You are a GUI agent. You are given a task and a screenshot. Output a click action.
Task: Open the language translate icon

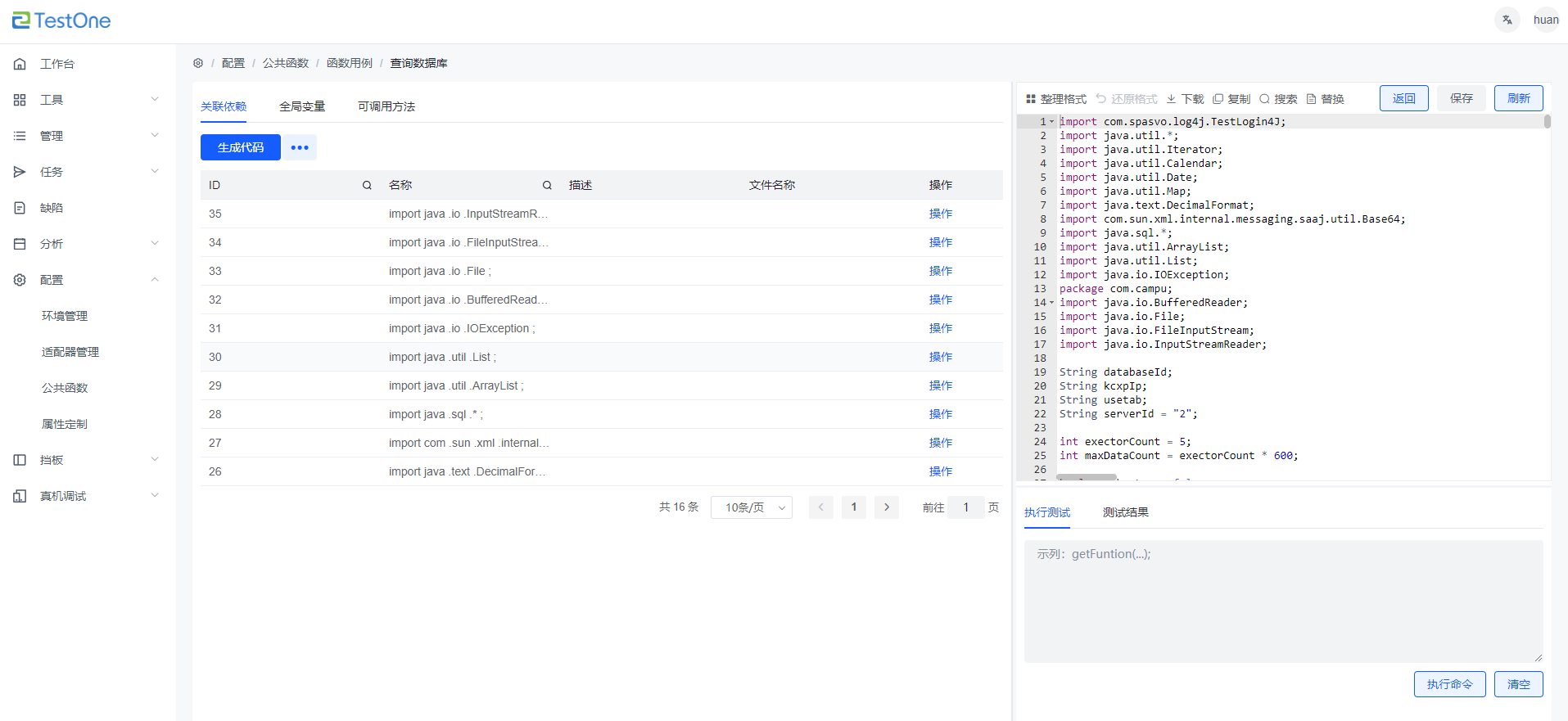(x=1507, y=20)
